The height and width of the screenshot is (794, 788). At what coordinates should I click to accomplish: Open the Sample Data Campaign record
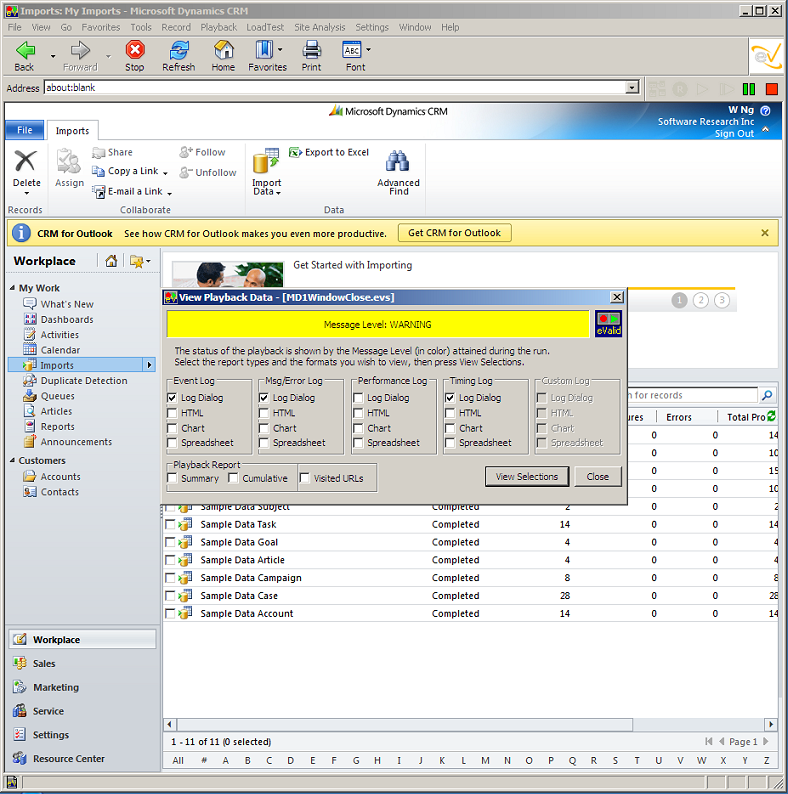point(251,578)
